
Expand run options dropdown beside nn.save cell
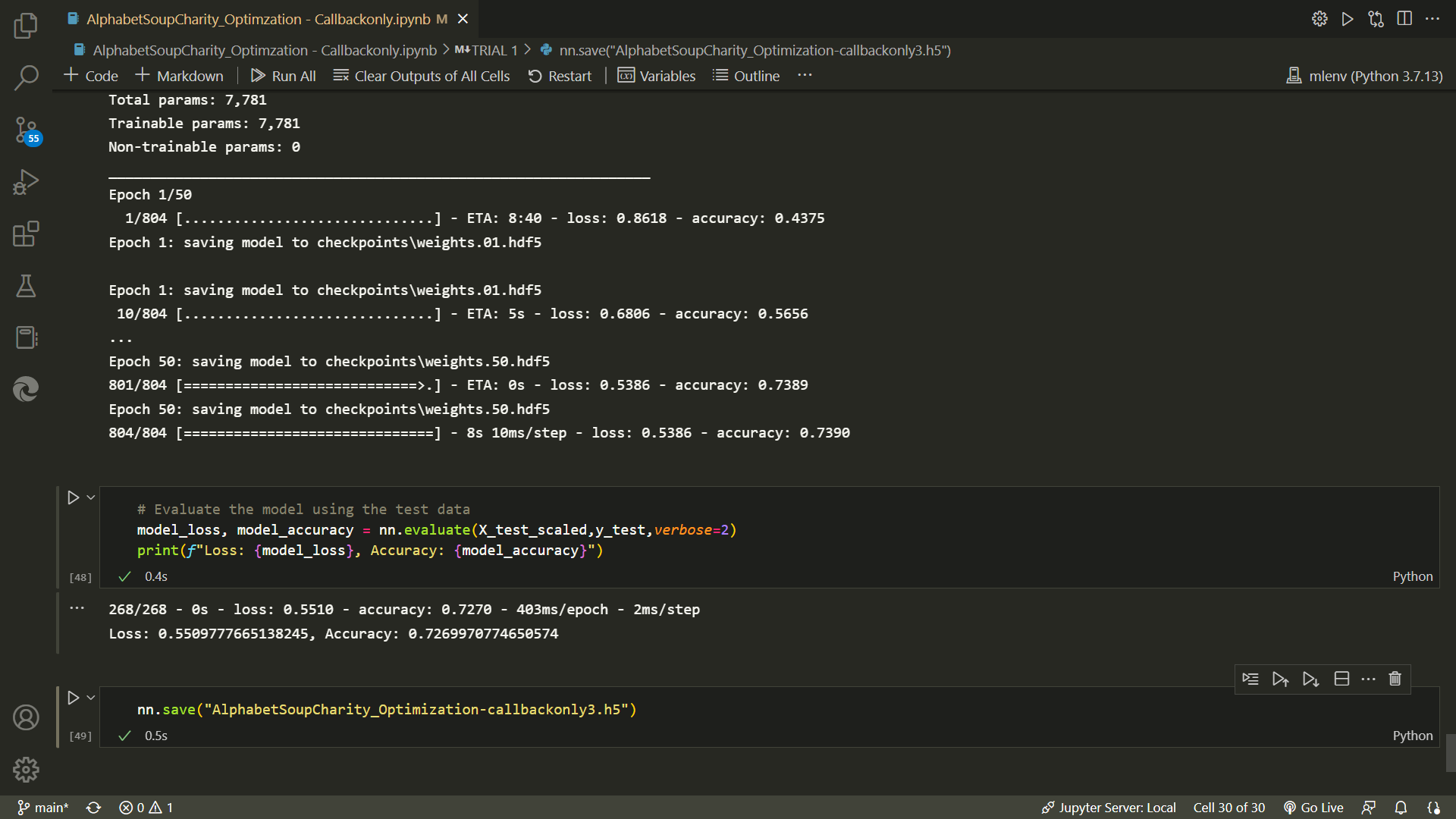[91, 698]
